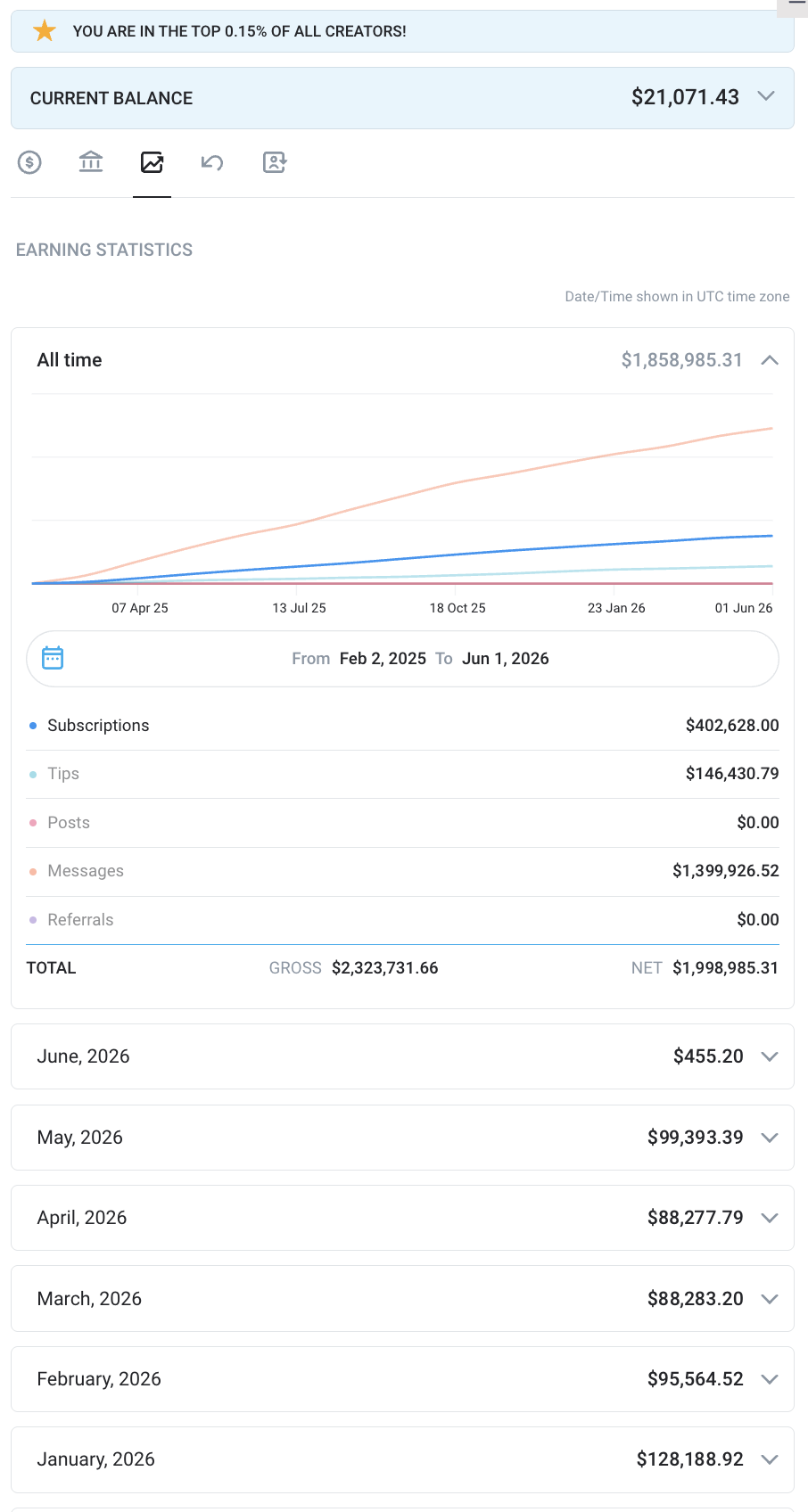Click the Subscriptions legend label
This screenshot has height=1512, width=808.
pyautogui.click(x=98, y=726)
